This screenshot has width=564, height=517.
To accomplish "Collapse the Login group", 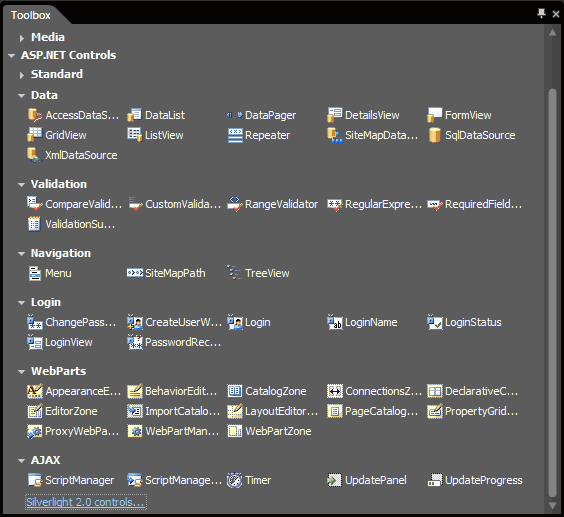I will pos(22,303).
